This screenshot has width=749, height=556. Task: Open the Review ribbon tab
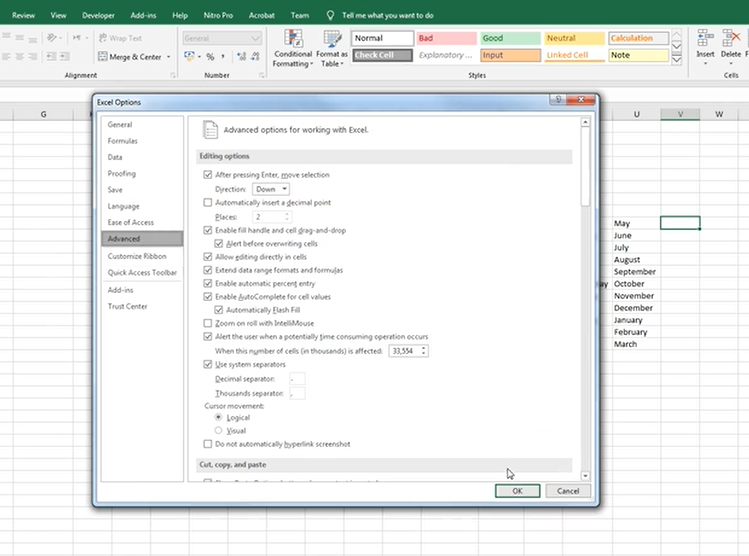(23, 15)
